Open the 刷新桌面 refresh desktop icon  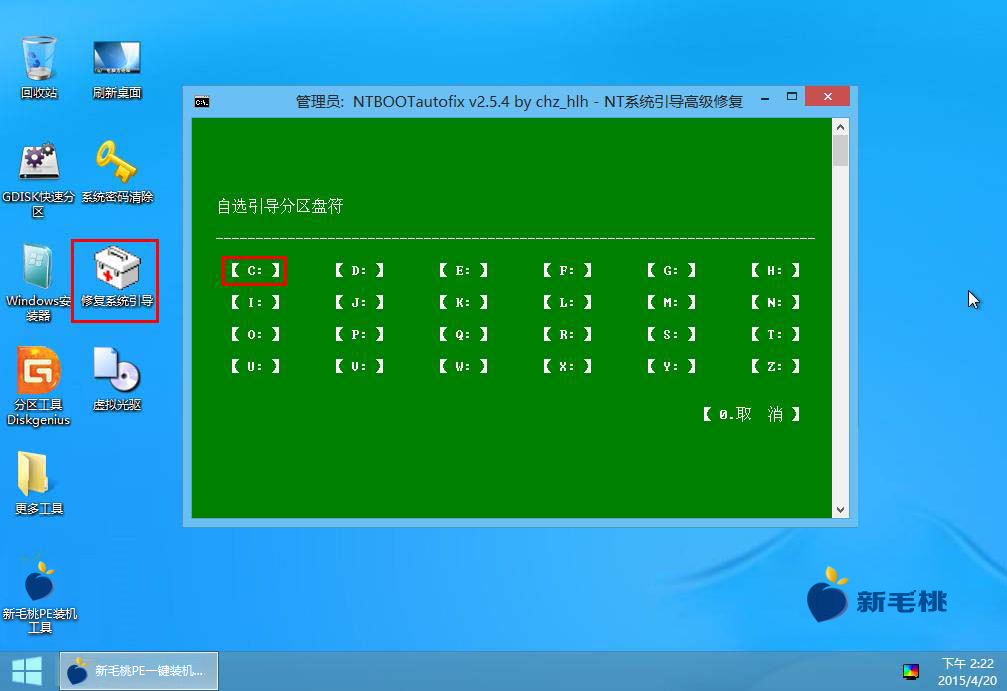click(117, 69)
